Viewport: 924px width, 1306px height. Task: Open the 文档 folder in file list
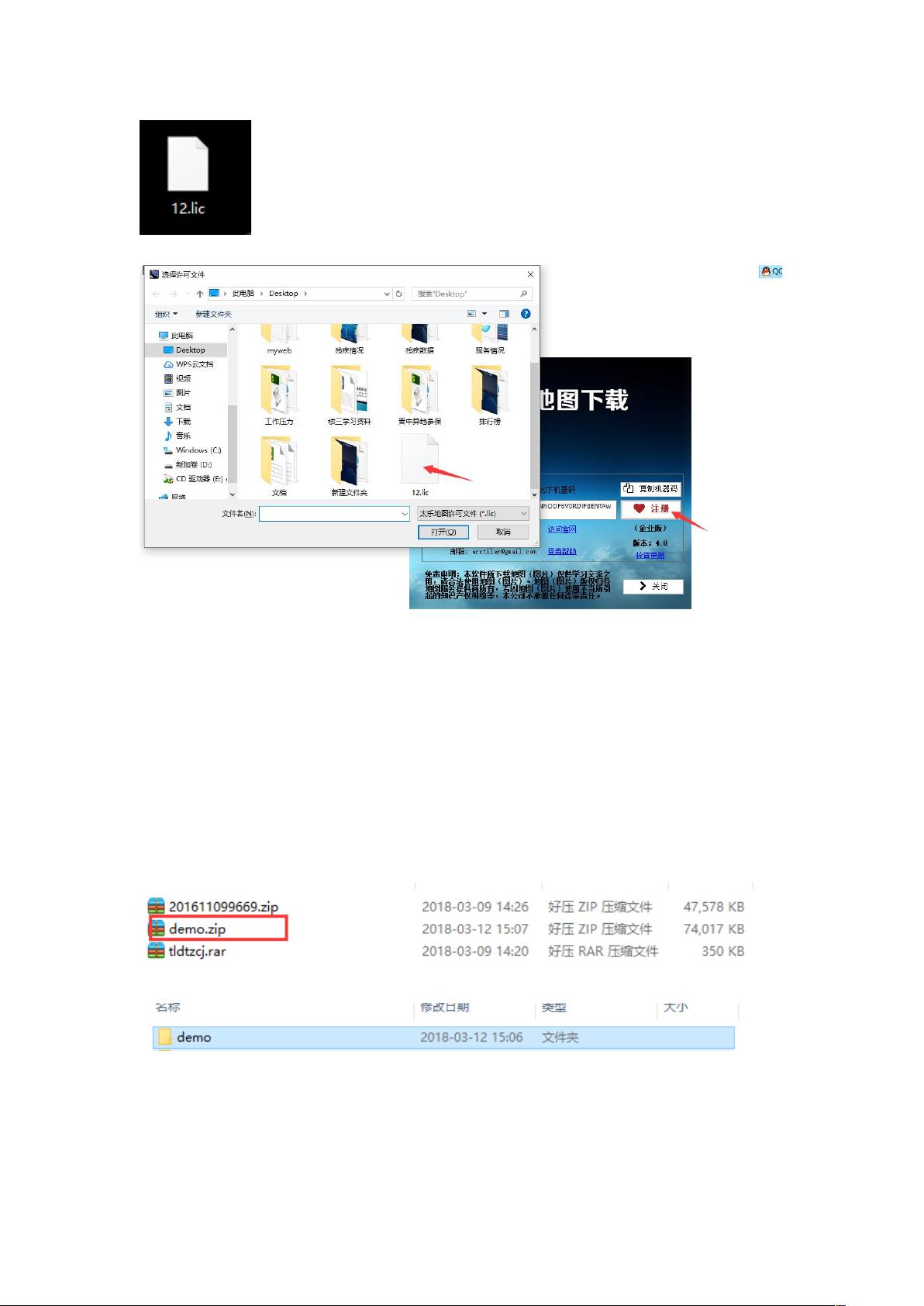[x=279, y=466]
